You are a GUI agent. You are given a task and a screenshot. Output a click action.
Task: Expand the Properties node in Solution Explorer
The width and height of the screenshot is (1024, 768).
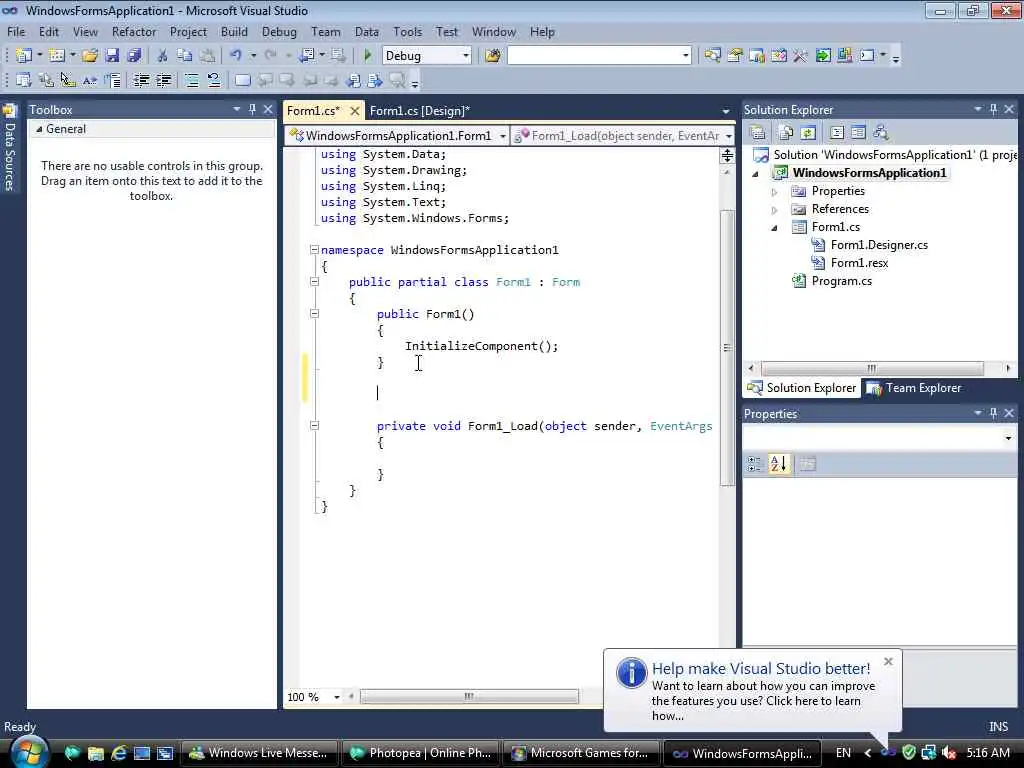775,191
